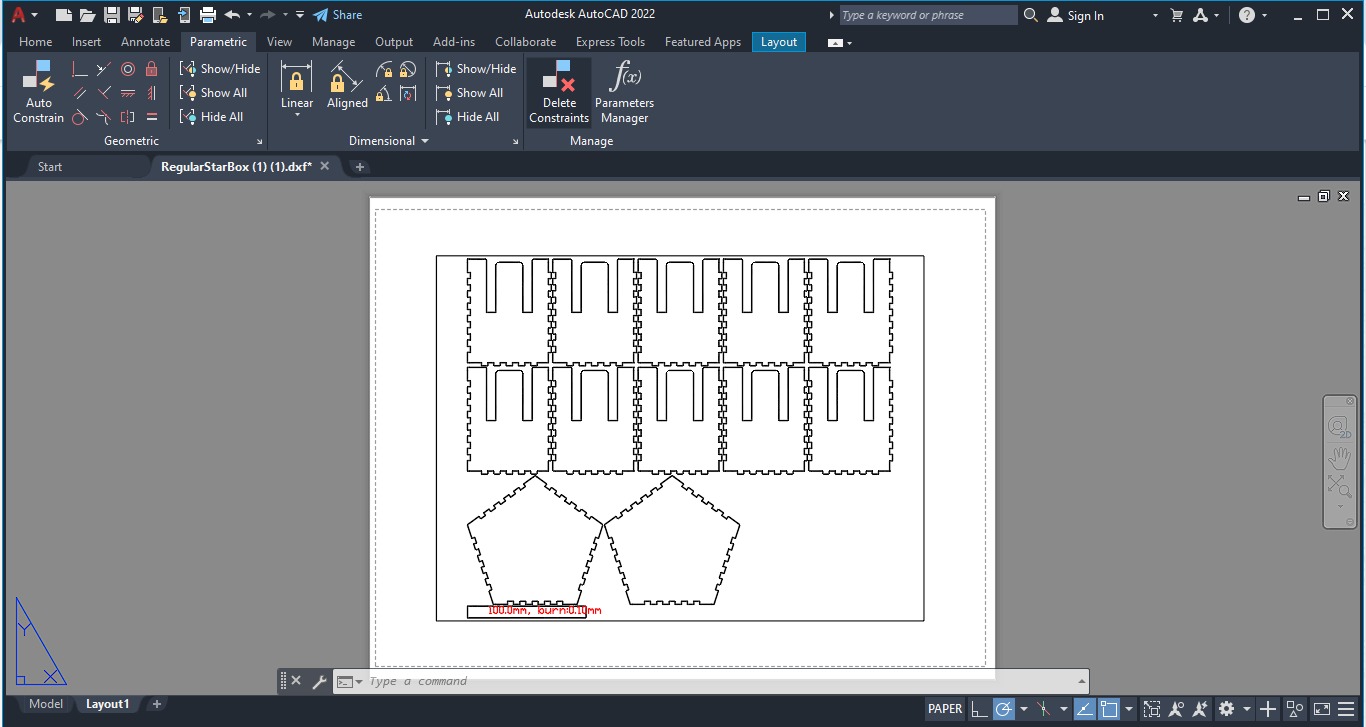Open the Express Tools ribbon tab
The height and width of the screenshot is (727, 1366).
pos(610,42)
